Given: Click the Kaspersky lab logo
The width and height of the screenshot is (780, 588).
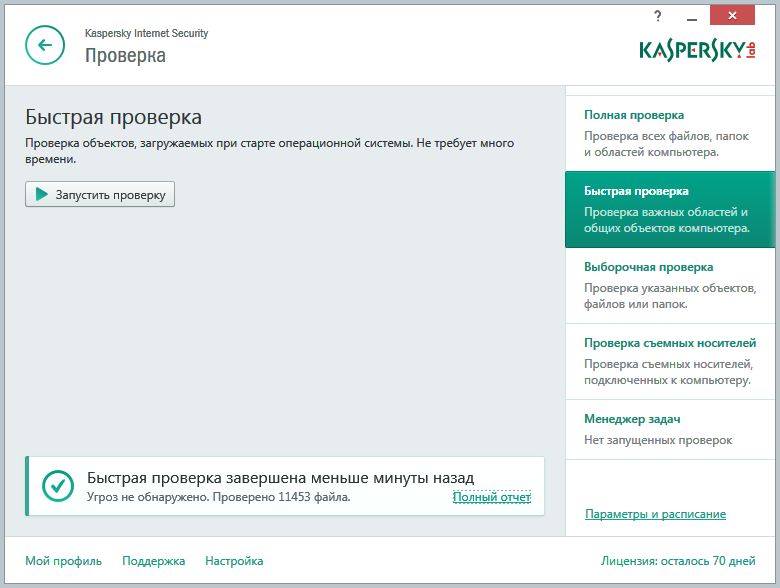Looking at the screenshot, I should pyautogui.click(x=697, y=50).
